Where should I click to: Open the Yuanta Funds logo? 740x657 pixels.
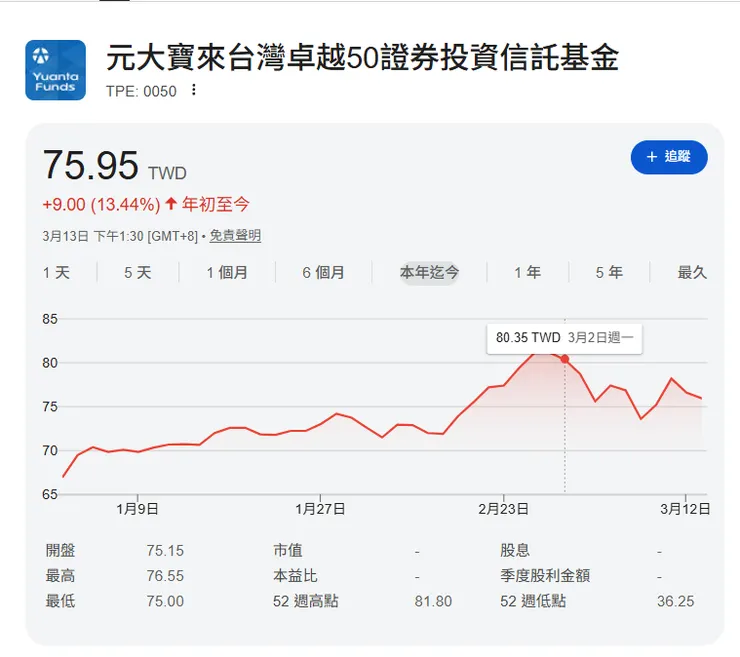tap(55, 70)
